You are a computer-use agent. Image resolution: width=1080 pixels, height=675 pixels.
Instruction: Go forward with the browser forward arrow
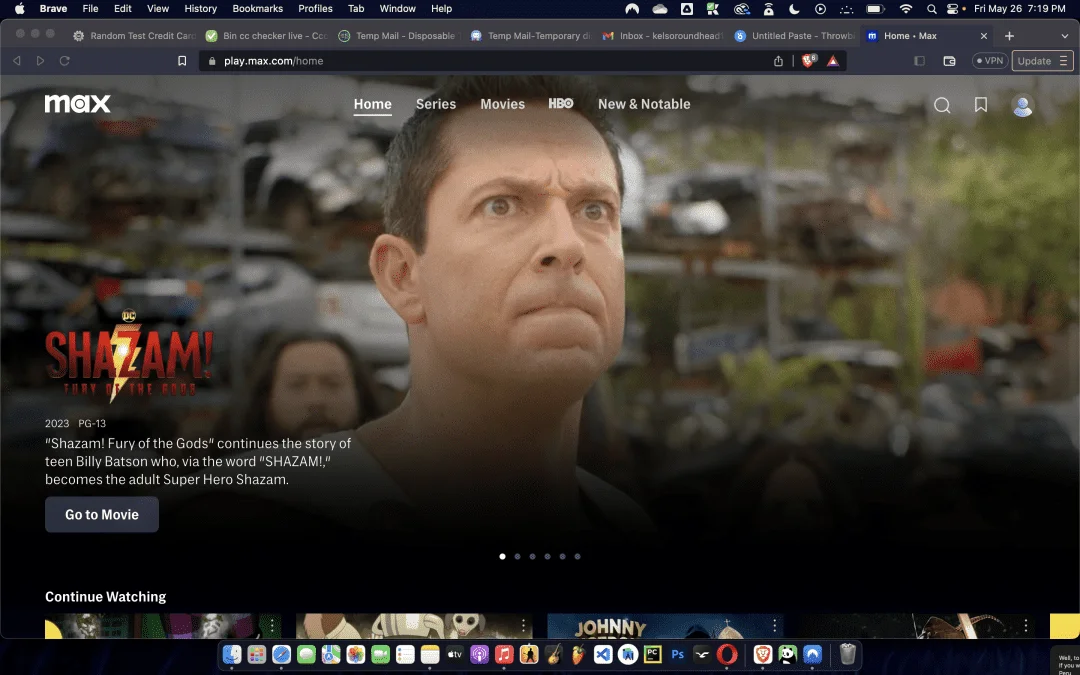pos(40,61)
